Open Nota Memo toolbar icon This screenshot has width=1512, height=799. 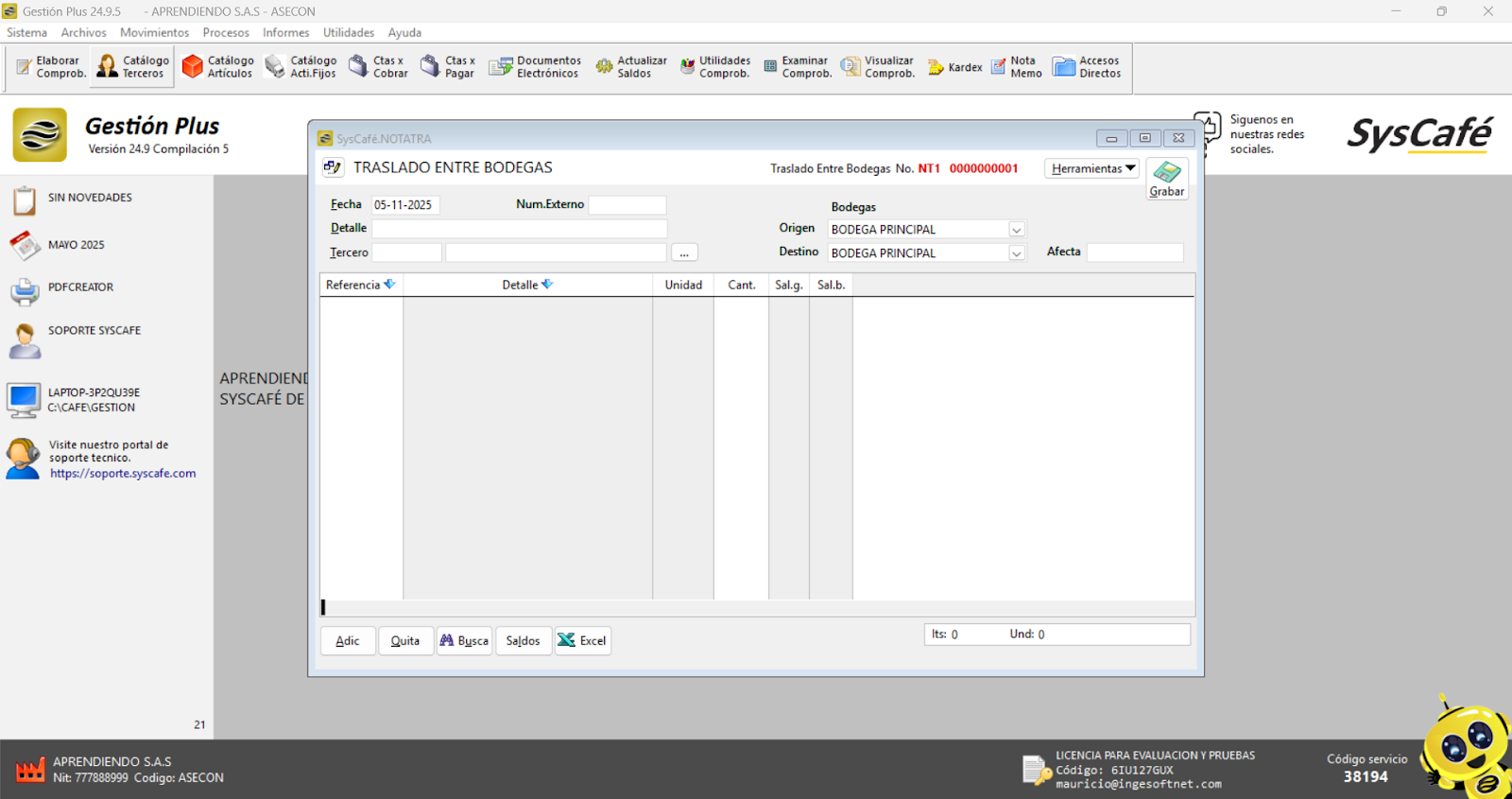[x=1016, y=67]
